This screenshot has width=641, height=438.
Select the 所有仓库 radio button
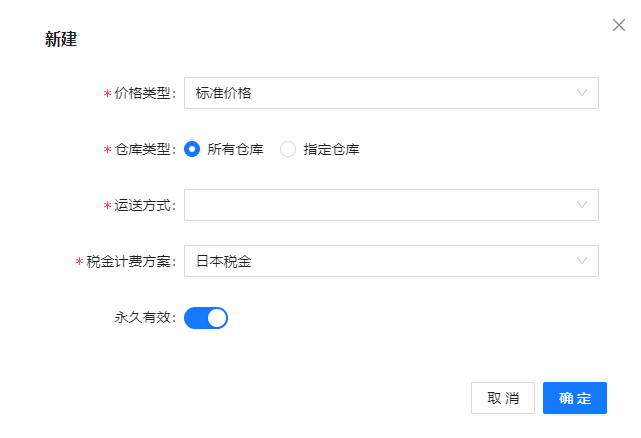pos(192,149)
